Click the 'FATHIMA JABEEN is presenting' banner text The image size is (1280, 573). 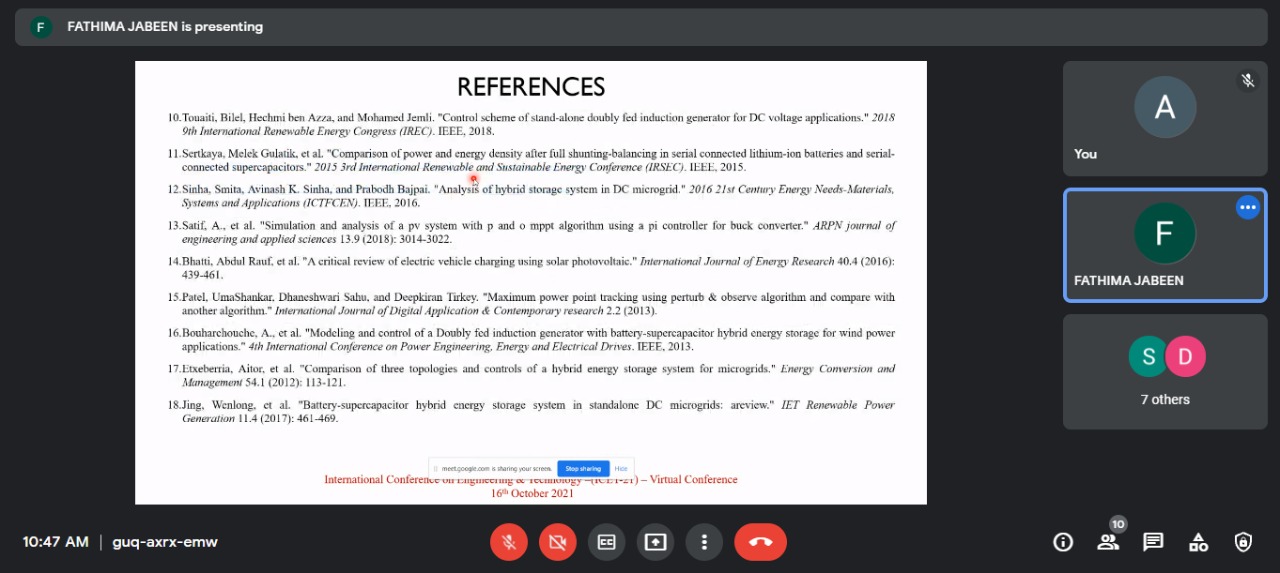[165, 27]
